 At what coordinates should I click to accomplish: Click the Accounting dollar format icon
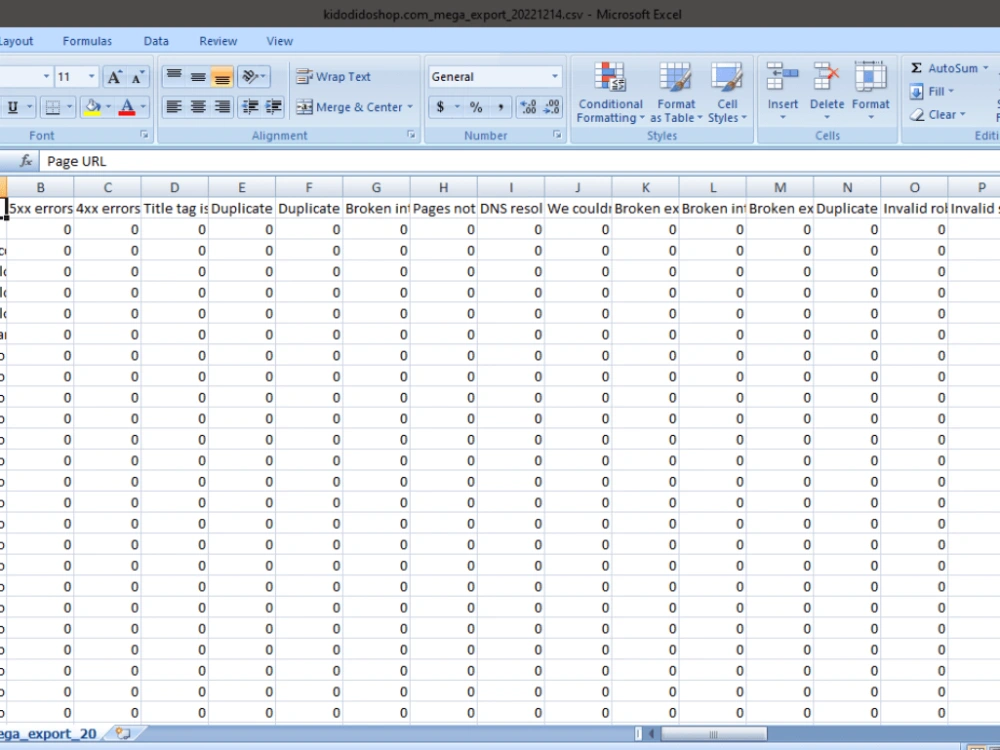[x=440, y=107]
